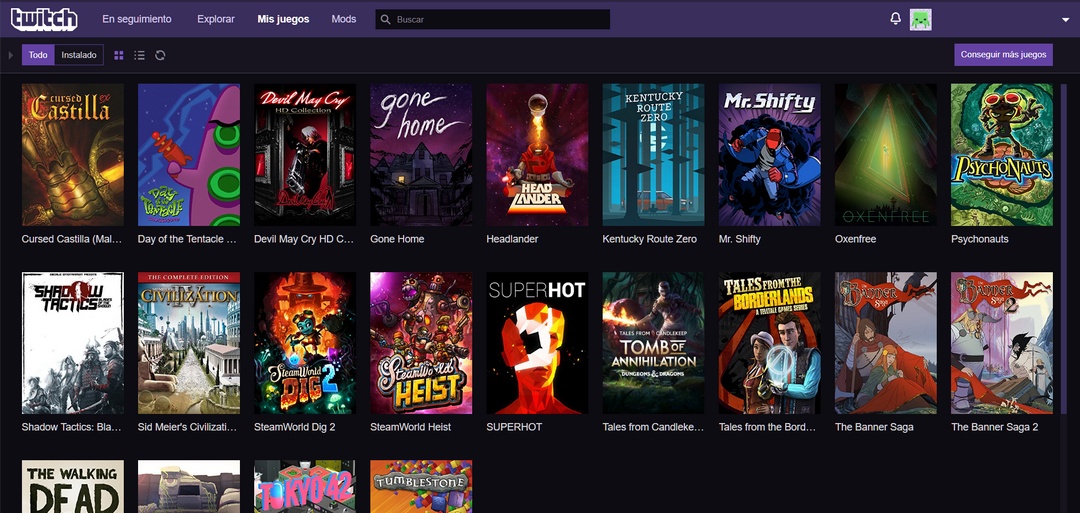The width and height of the screenshot is (1080, 513).
Task: Open The Banner Saga cover
Action: 886,343
